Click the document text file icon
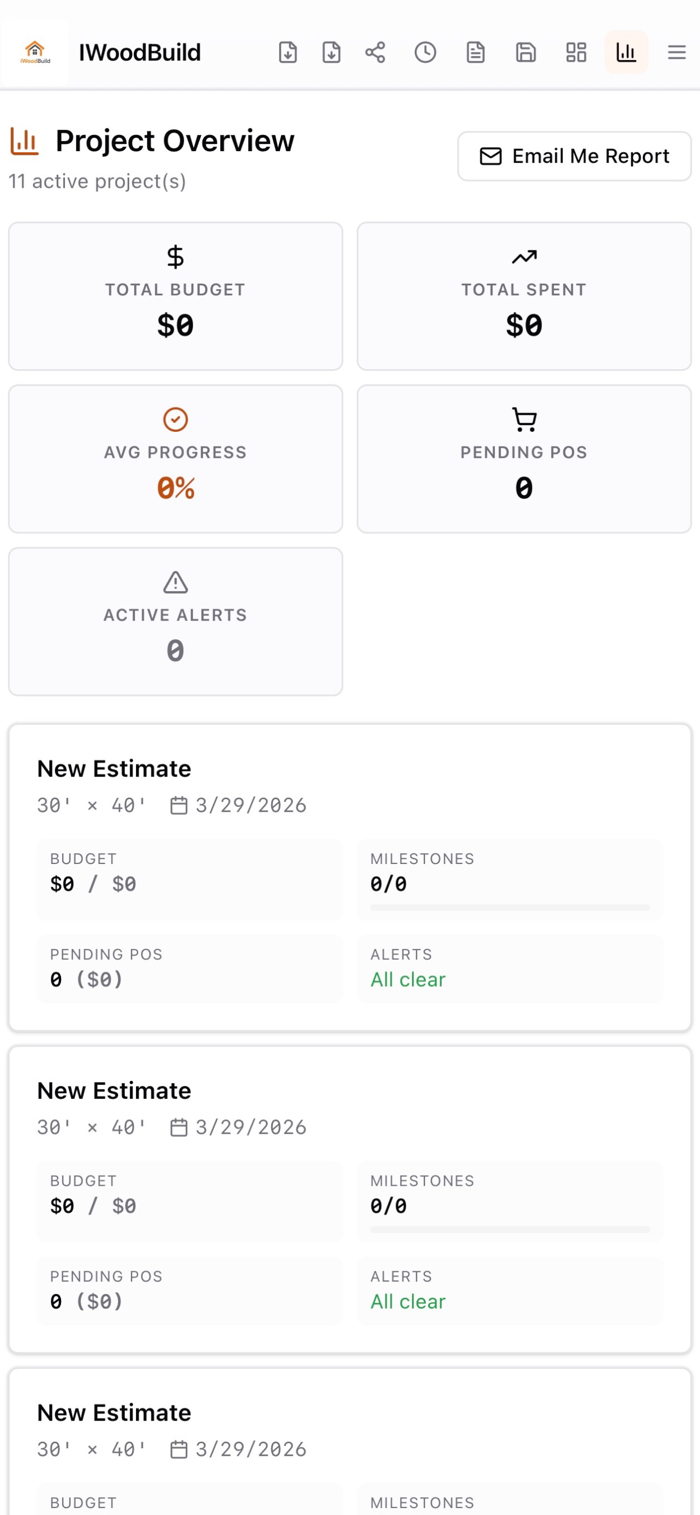 [475, 53]
